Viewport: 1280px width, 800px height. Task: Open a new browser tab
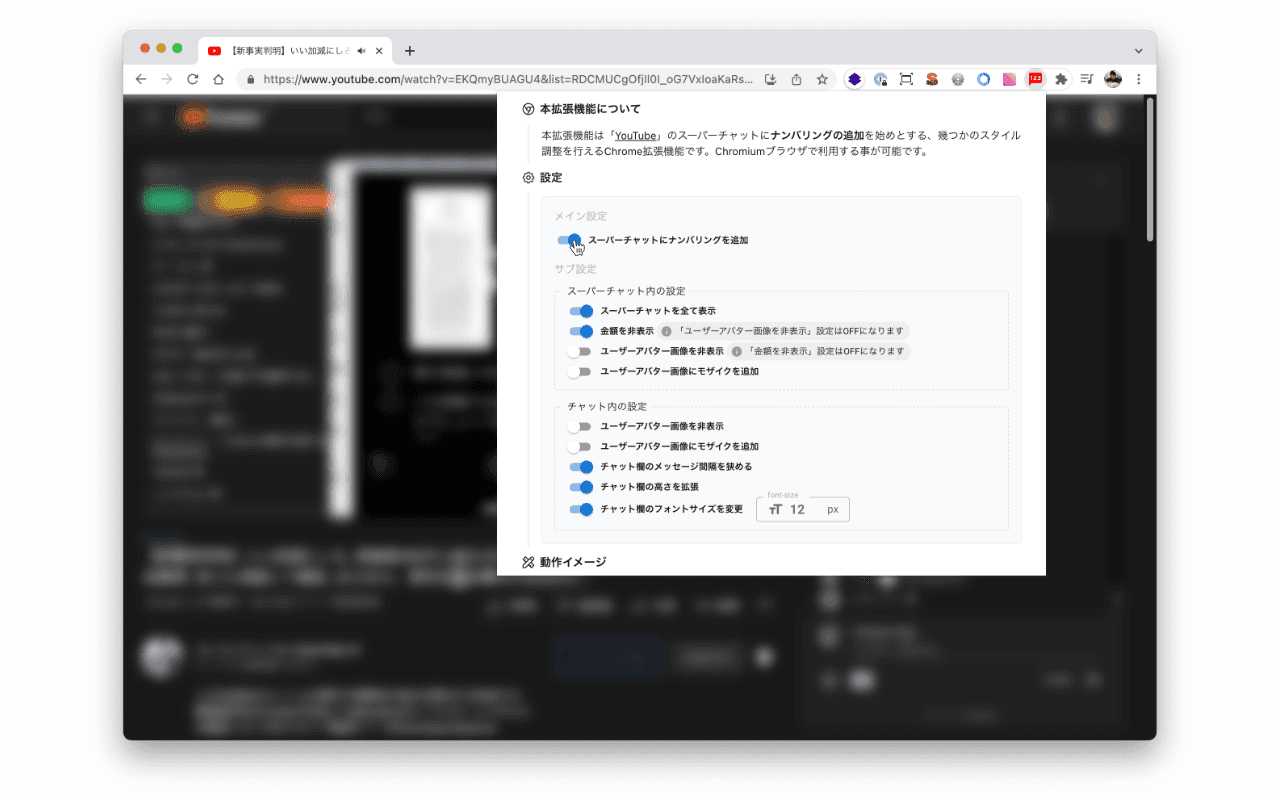click(410, 51)
